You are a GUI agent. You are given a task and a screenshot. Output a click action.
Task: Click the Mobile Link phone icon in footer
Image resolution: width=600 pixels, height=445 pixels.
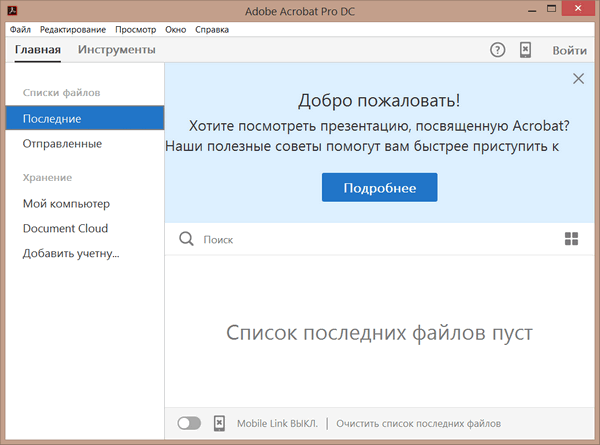click(219, 423)
